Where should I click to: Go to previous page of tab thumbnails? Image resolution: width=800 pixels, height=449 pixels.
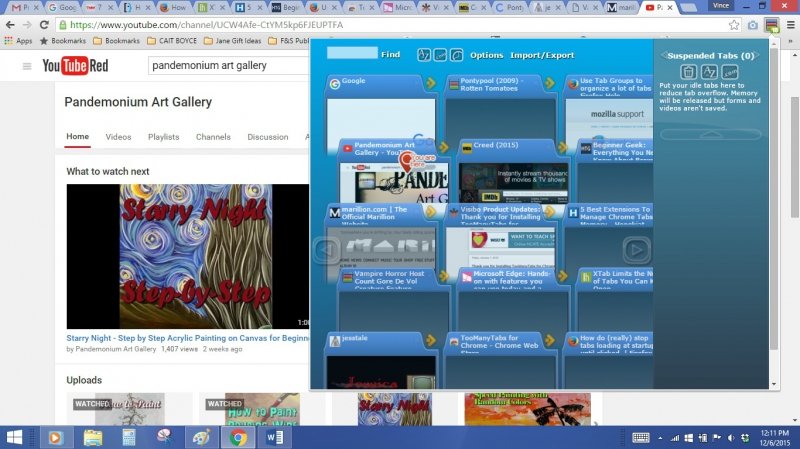pyautogui.click(x=327, y=250)
